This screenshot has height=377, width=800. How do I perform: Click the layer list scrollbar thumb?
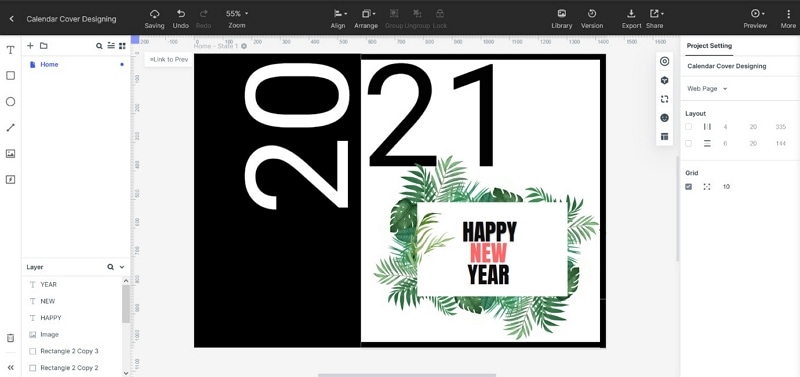(x=126, y=304)
